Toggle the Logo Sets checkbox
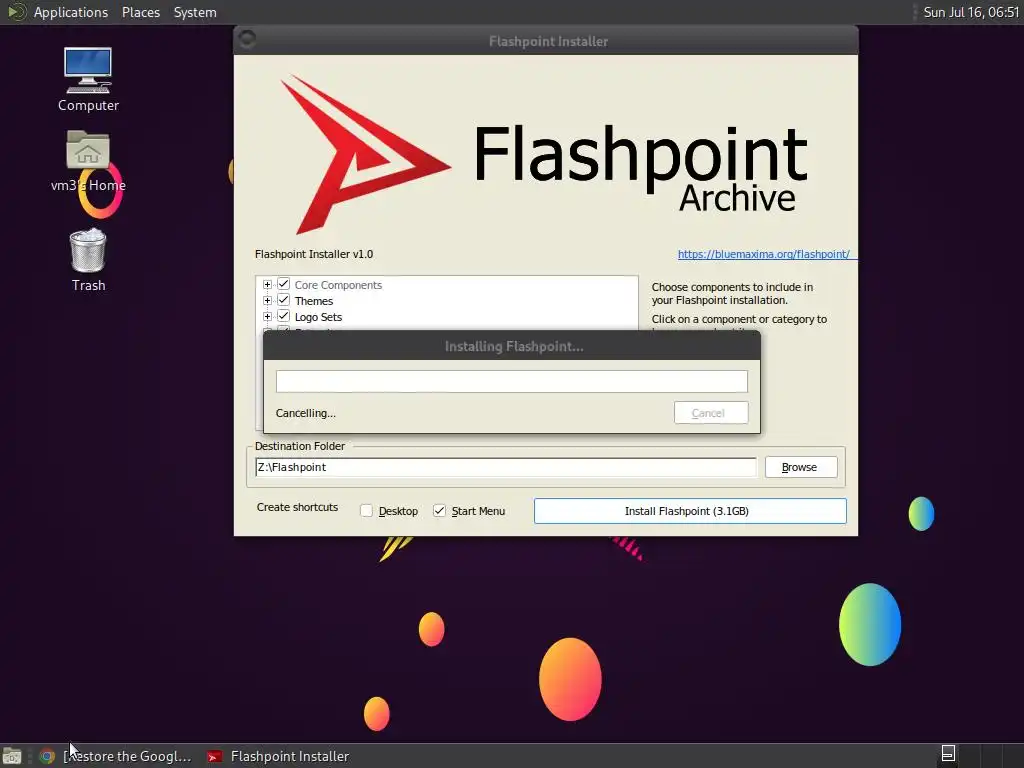Screen dimensions: 1024x768 [283, 316]
